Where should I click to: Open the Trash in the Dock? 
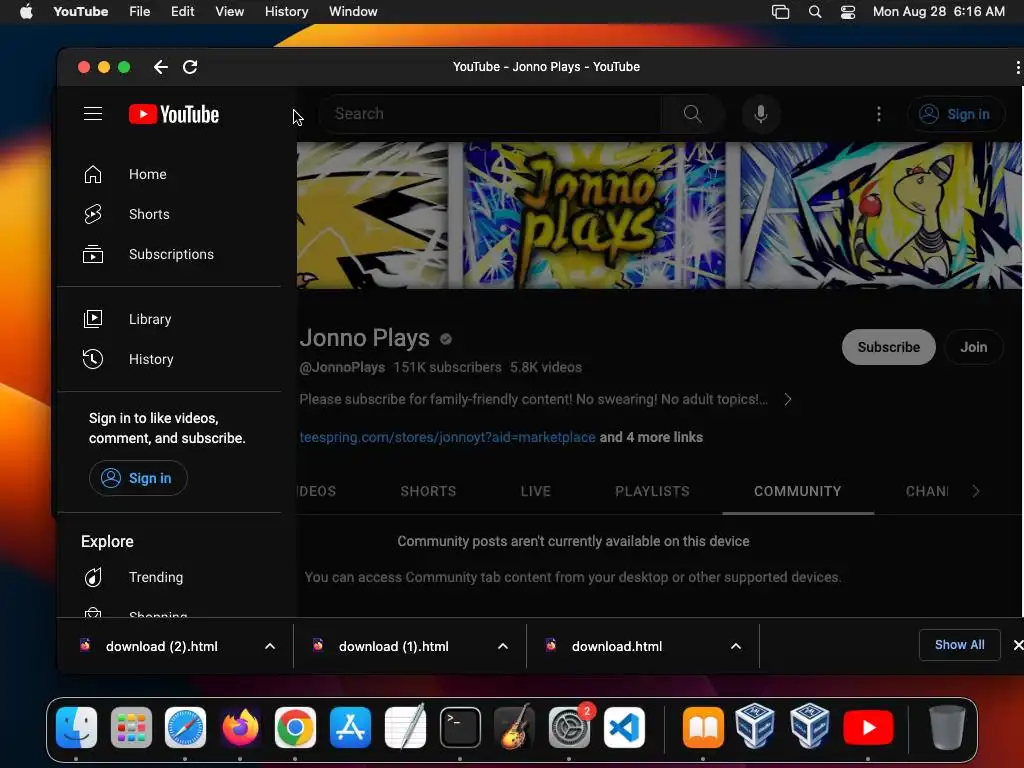tap(947, 727)
